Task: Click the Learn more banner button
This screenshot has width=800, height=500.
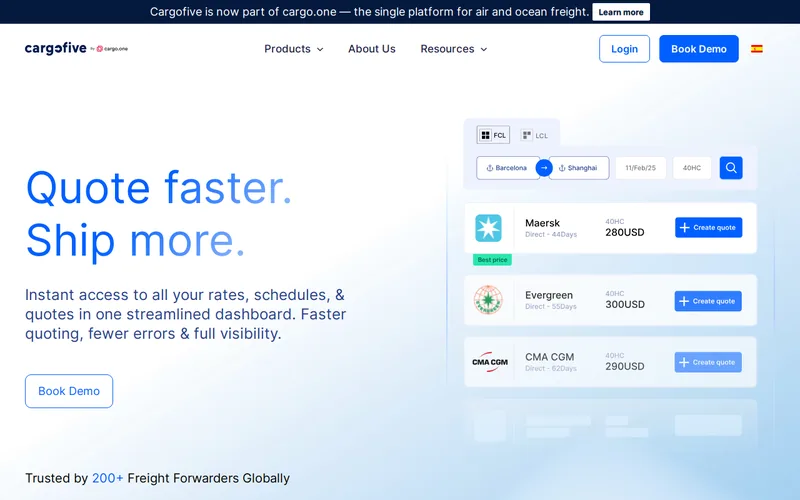Action: click(x=621, y=12)
